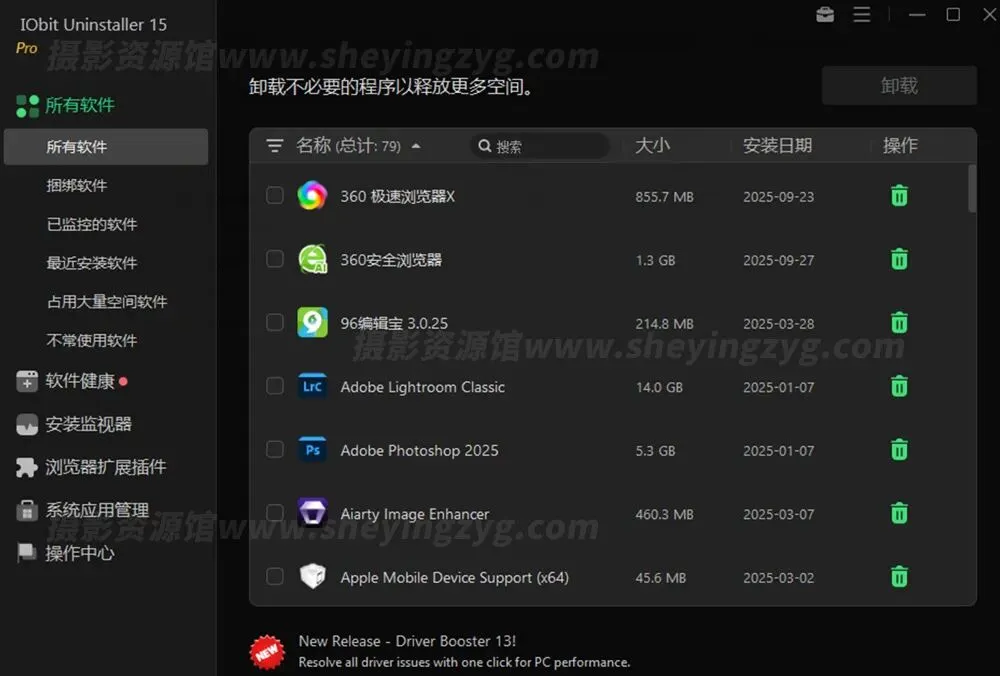Image resolution: width=1000 pixels, height=676 pixels.
Task: Click the search magnifier icon
Action: coord(485,146)
